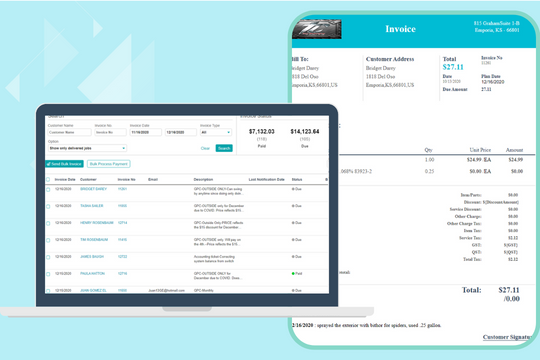Open customer link TASHA SAILER
Viewport: 540px width, 360px height.
92,206
